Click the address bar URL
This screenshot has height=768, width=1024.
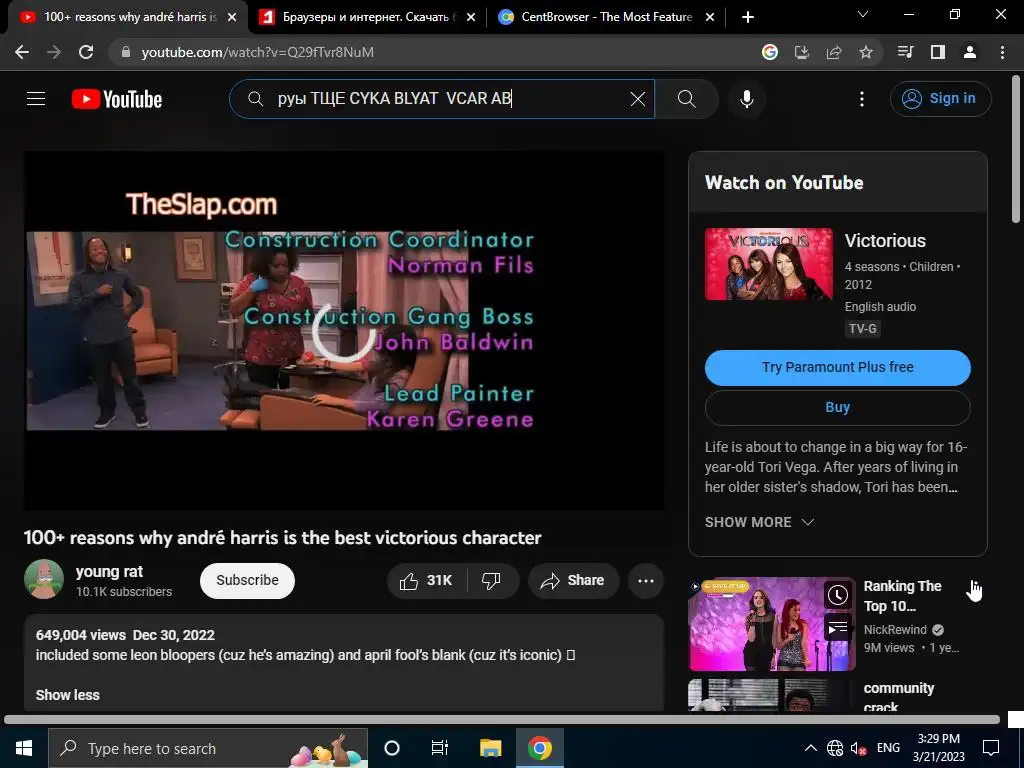point(257,52)
